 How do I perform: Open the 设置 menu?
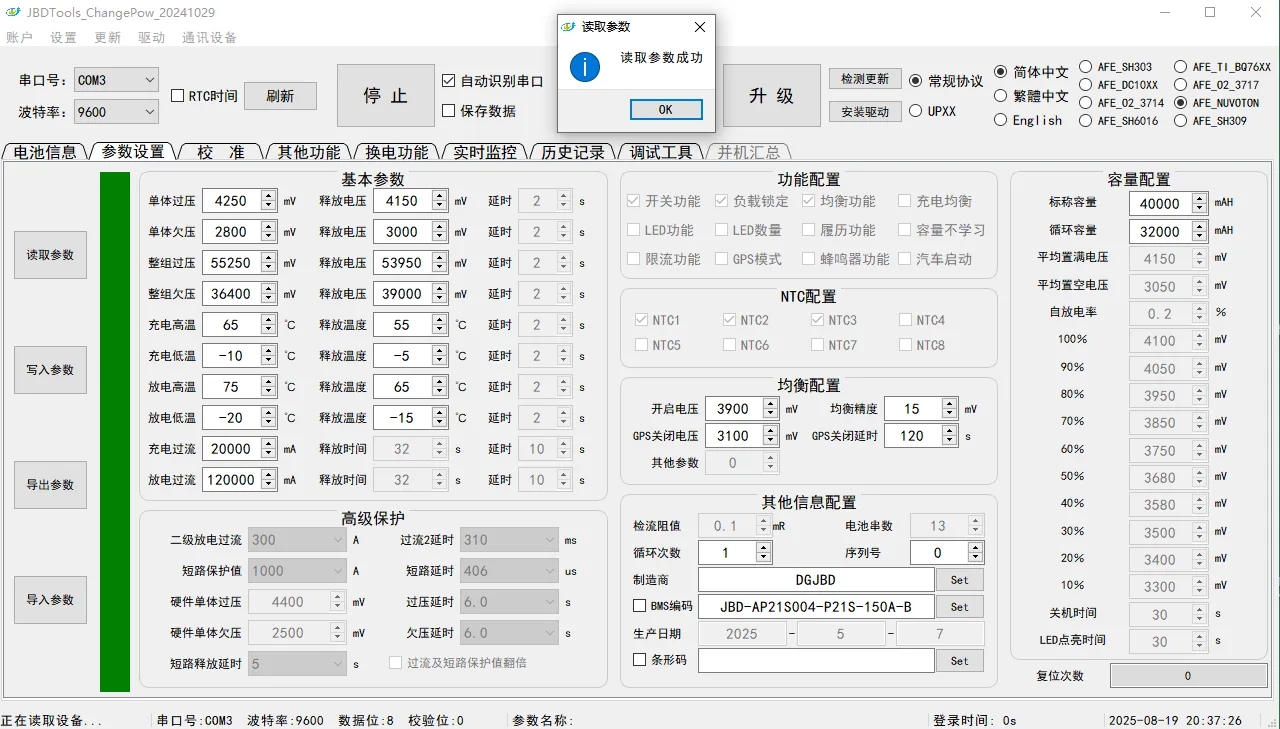click(64, 38)
